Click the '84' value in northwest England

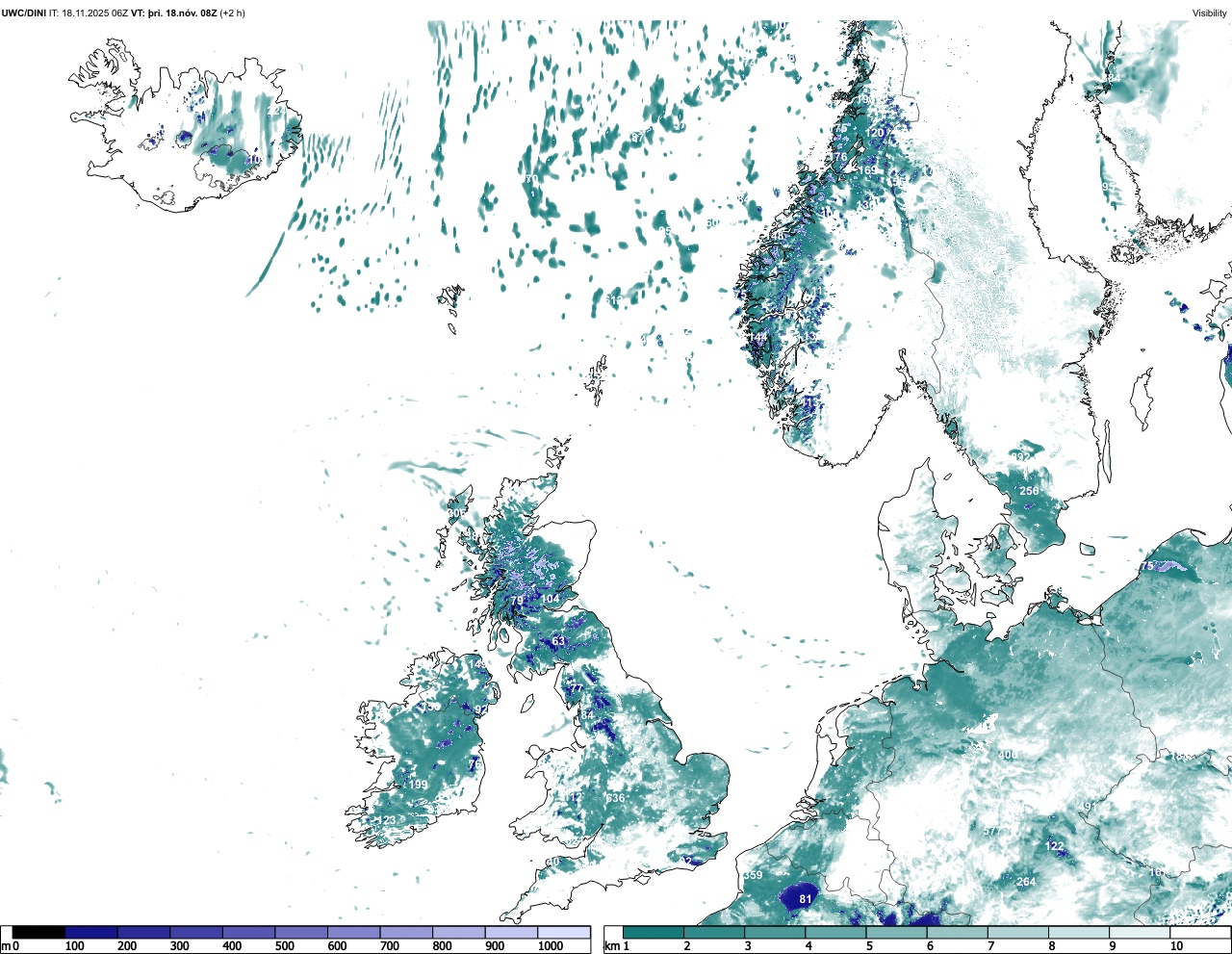[587, 715]
